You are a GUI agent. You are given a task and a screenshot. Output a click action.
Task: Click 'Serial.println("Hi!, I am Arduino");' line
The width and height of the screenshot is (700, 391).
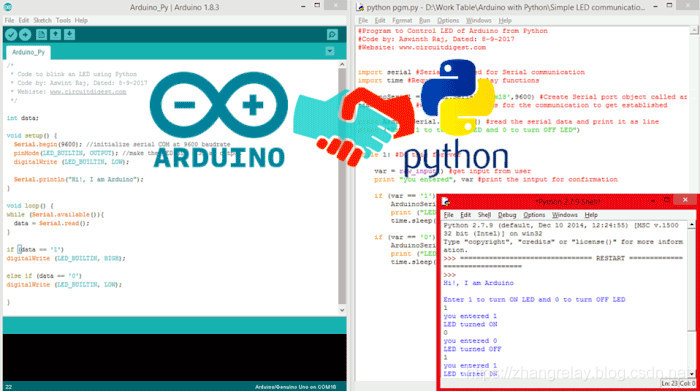pyautogui.click(x=79, y=179)
